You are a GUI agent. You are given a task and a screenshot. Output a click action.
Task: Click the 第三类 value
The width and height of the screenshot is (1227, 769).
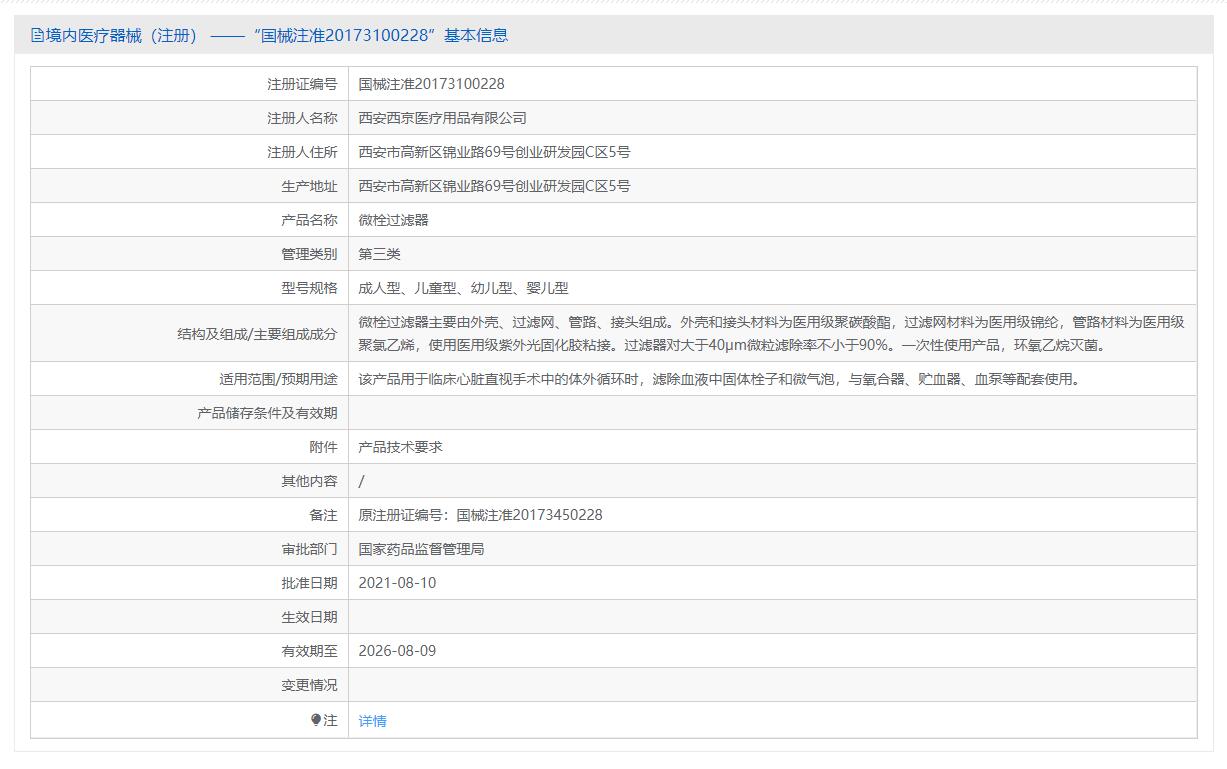pos(380,254)
